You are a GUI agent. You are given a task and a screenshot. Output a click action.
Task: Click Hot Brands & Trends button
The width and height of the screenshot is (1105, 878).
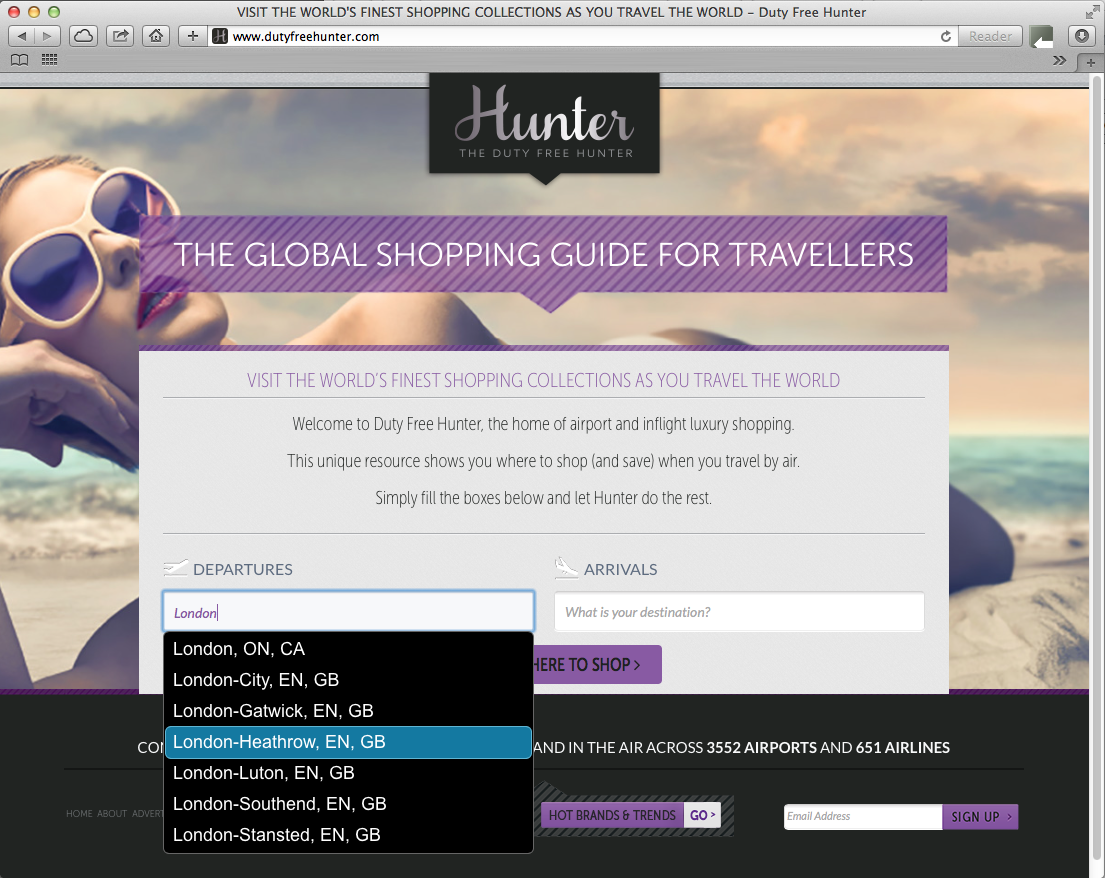point(612,815)
